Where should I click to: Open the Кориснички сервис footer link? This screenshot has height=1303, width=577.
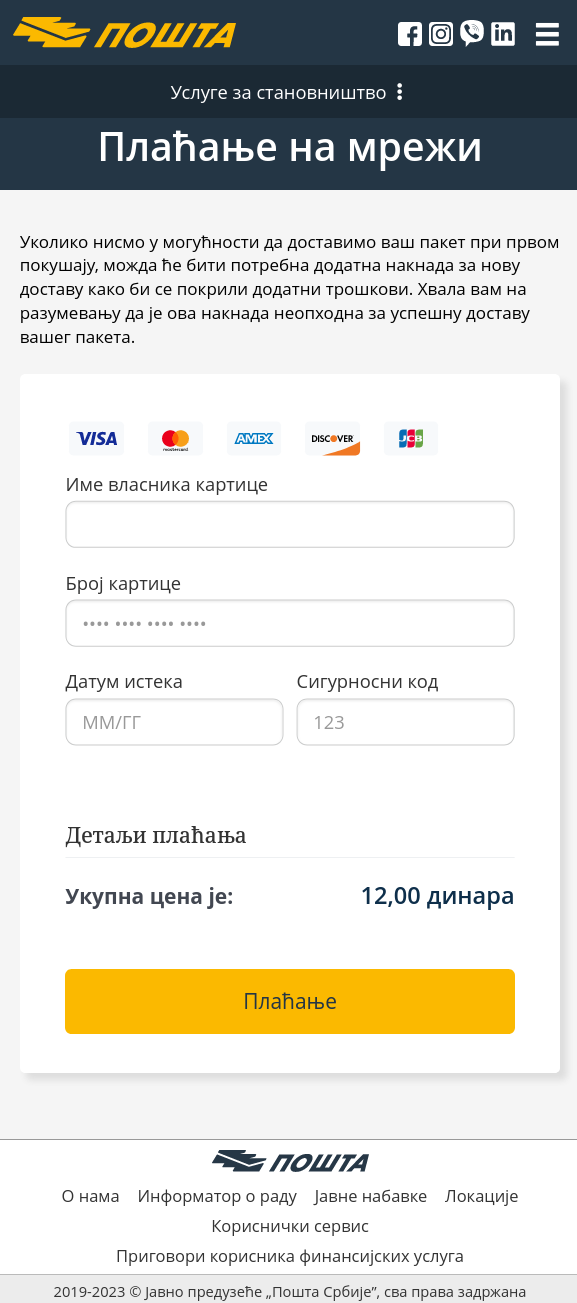(x=290, y=1226)
